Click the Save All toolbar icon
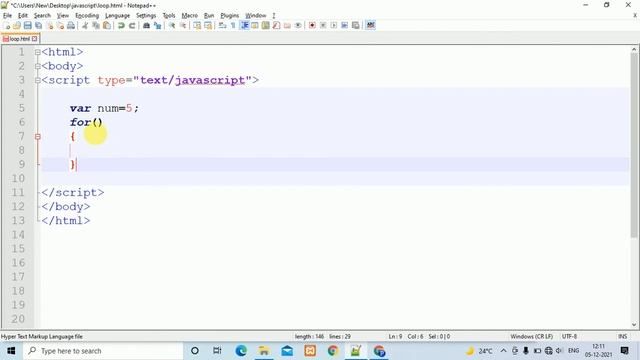Image resolution: width=640 pixels, height=360 pixels. click(38, 25)
